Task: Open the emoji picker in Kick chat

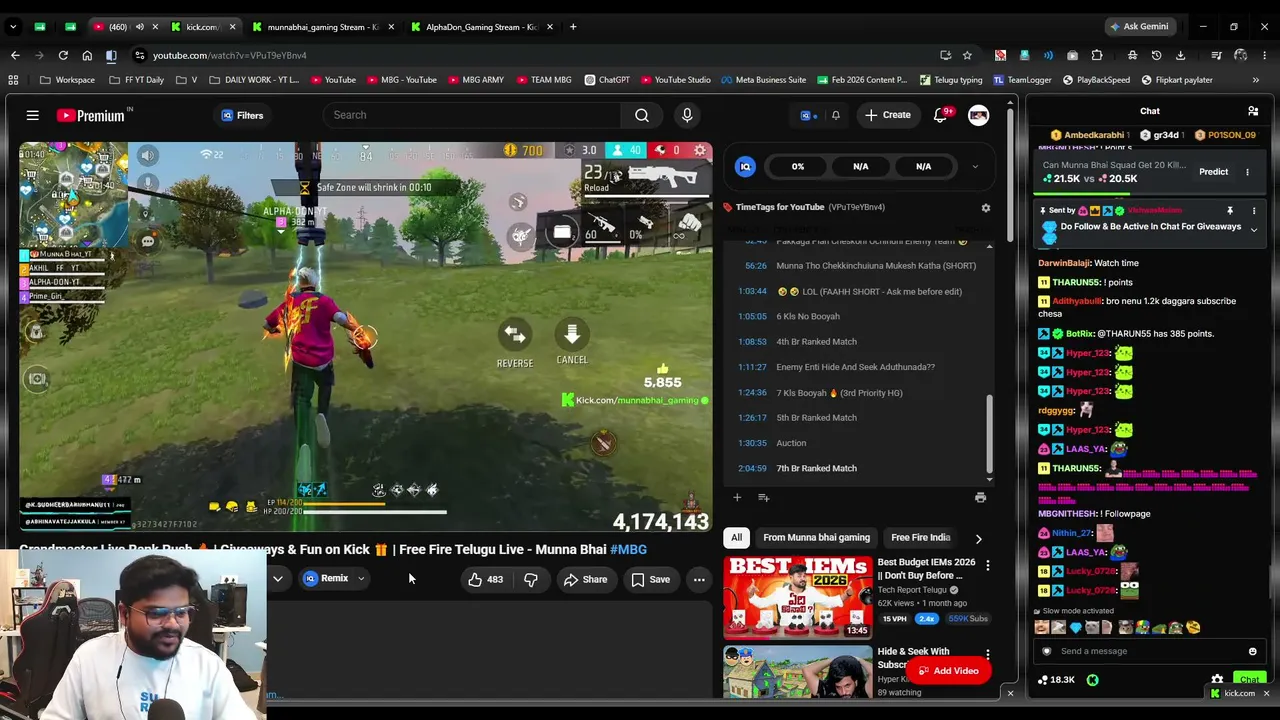Action: [x=1252, y=651]
